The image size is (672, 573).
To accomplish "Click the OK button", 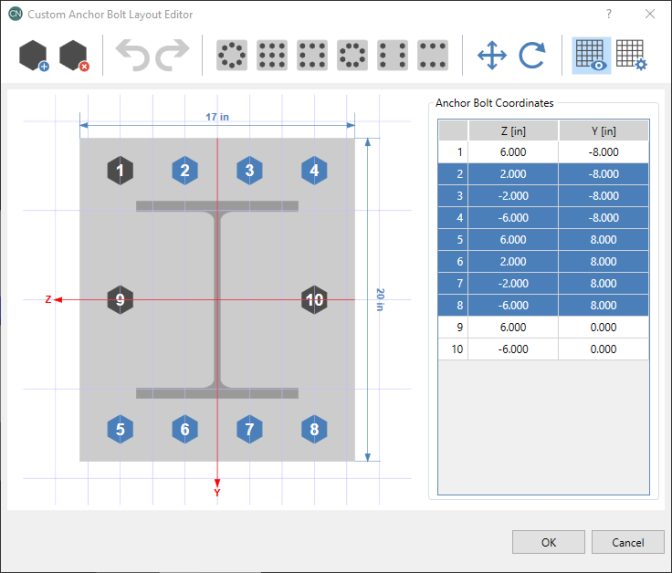I will 548,542.
